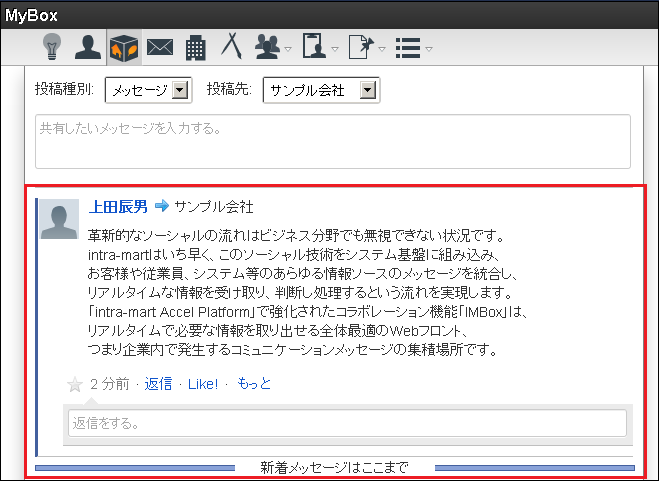The width and height of the screenshot is (663, 482).
Task: Click the blue arrow next to 上田辰男
Action: [x=162, y=206]
